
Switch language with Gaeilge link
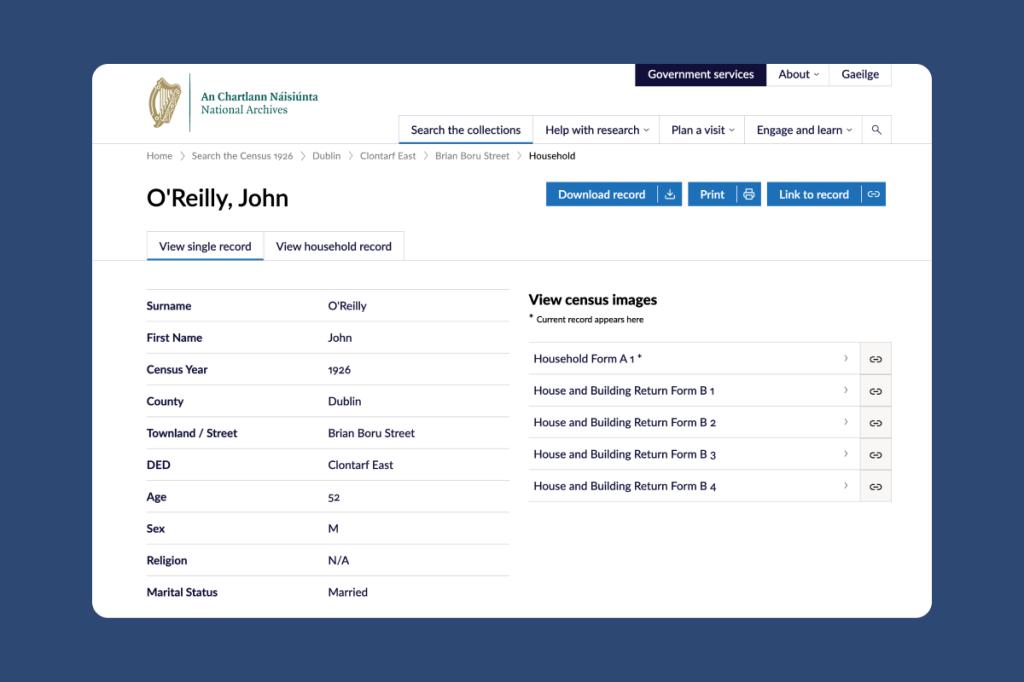[x=860, y=74]
